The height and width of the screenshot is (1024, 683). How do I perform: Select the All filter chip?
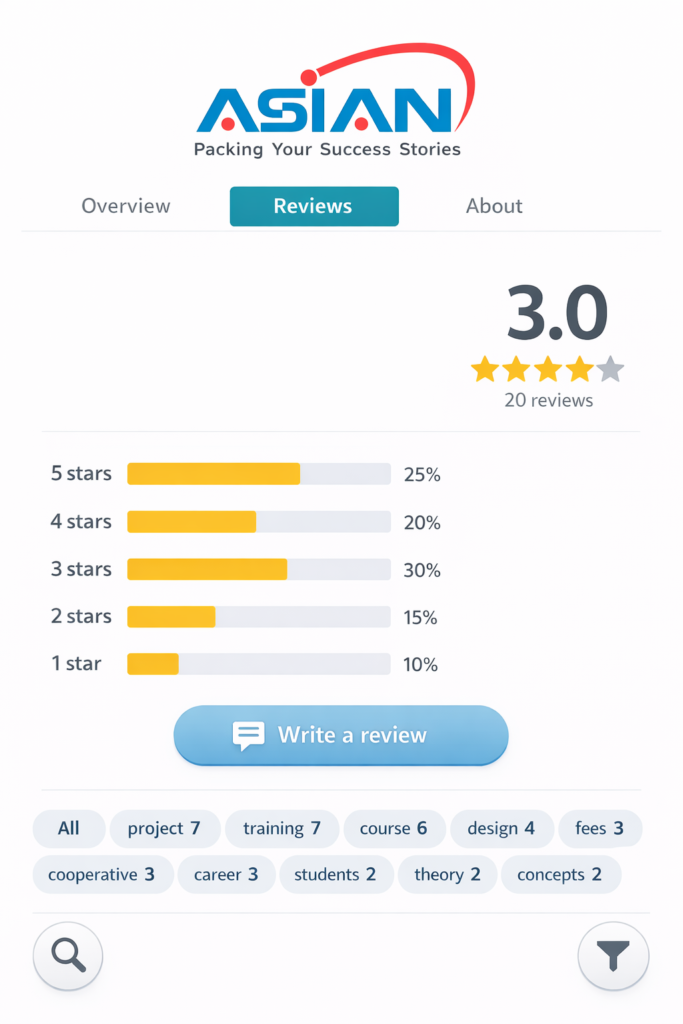pos(69,828)
